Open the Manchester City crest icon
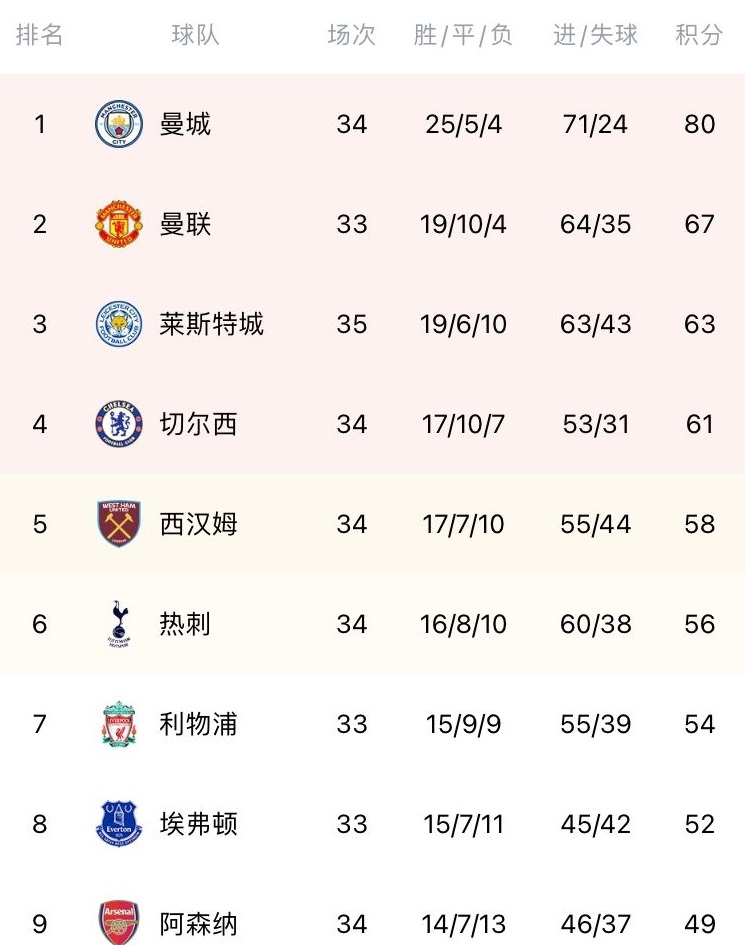The width and height of the screenshot is (745, 945). pyautogui.click(x=119, y=124)
